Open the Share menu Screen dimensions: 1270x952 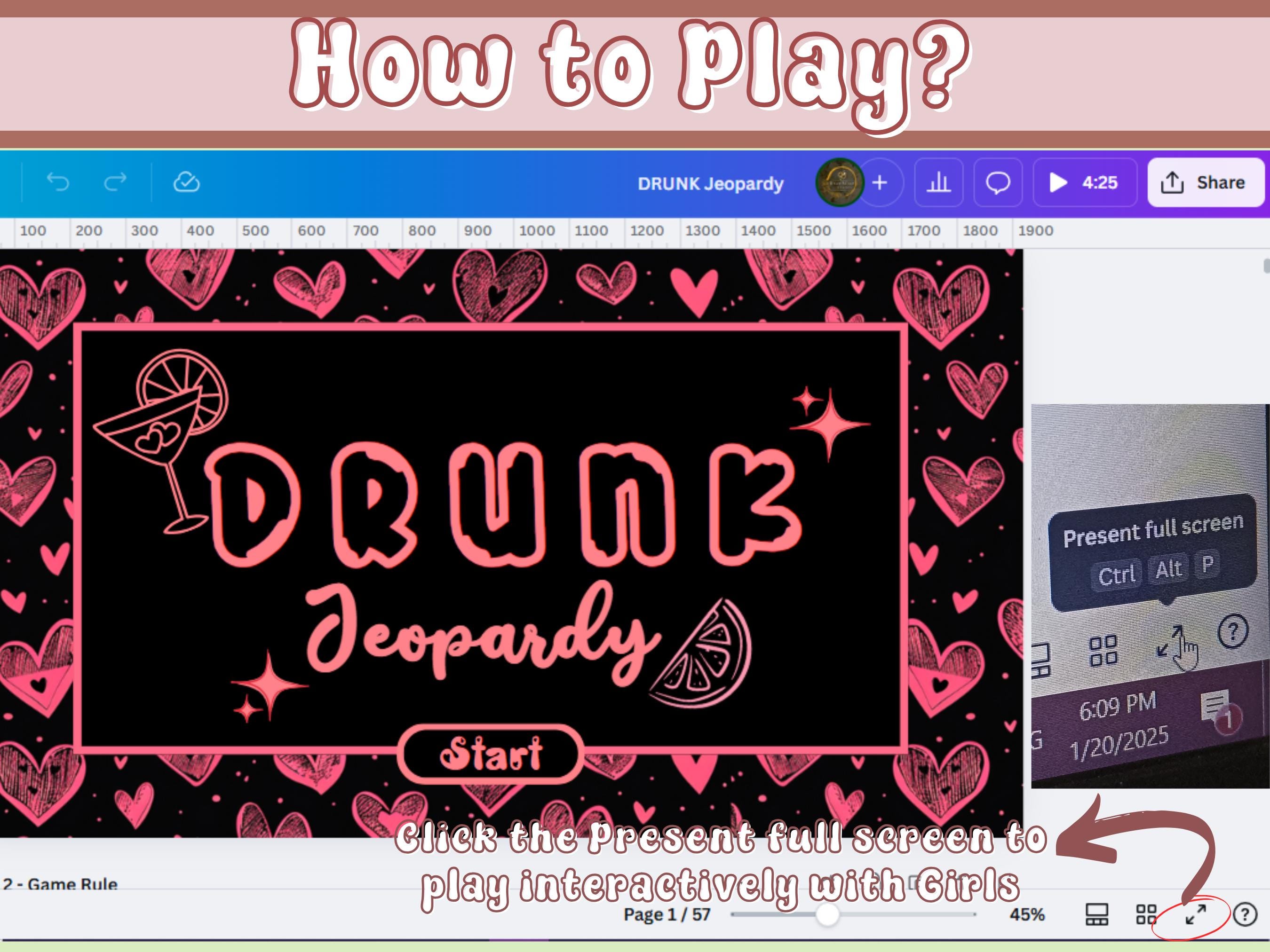[1206, 182]
